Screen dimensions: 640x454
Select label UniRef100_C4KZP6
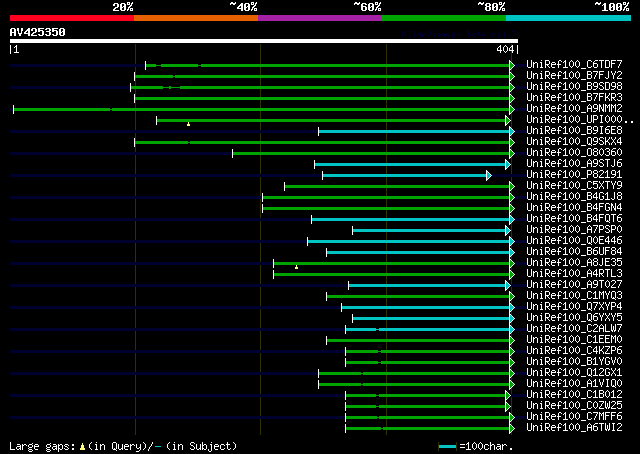point(574,351)
